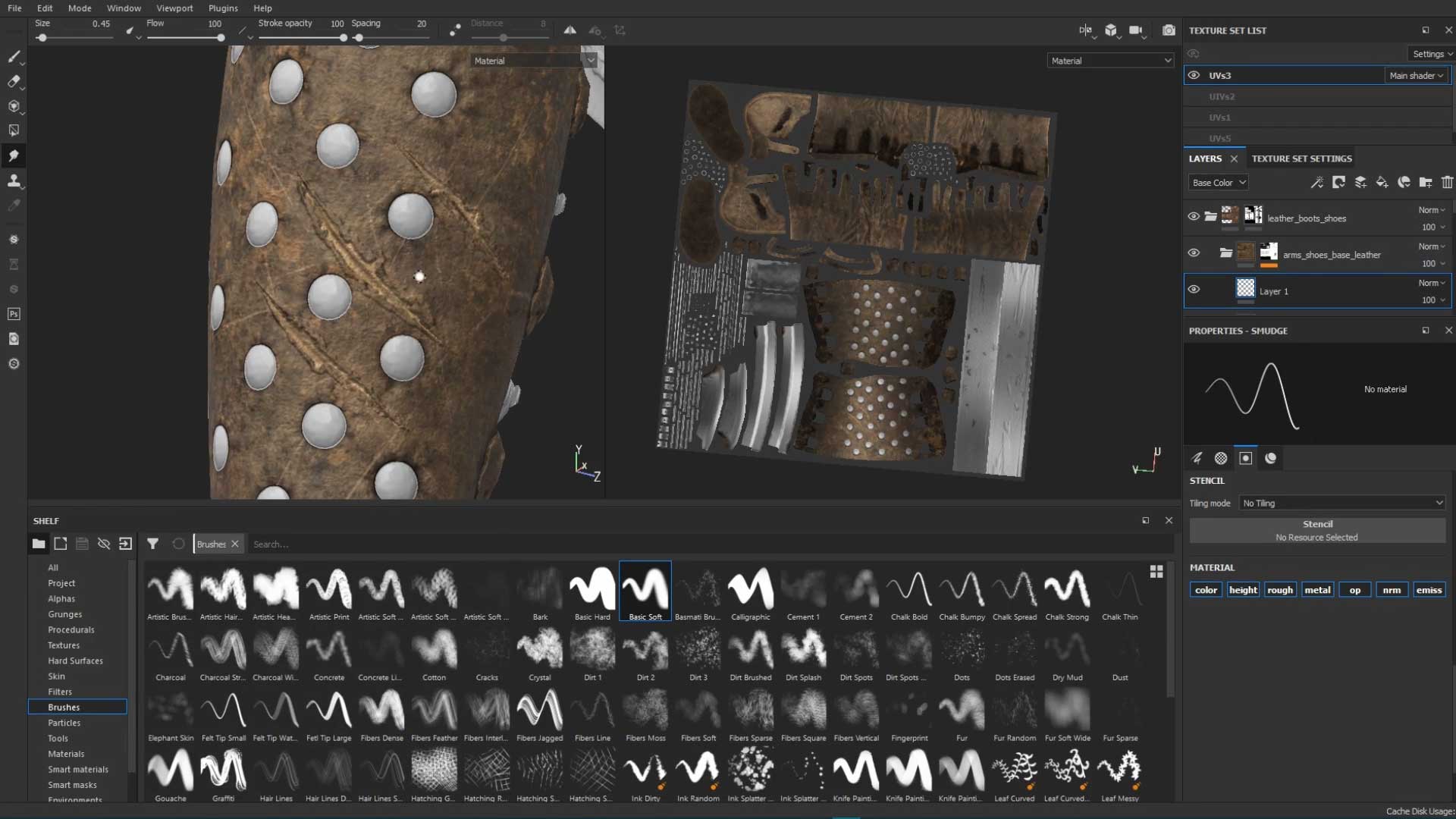
Task: Add a new paint layer
Action: click(1361, 182)
